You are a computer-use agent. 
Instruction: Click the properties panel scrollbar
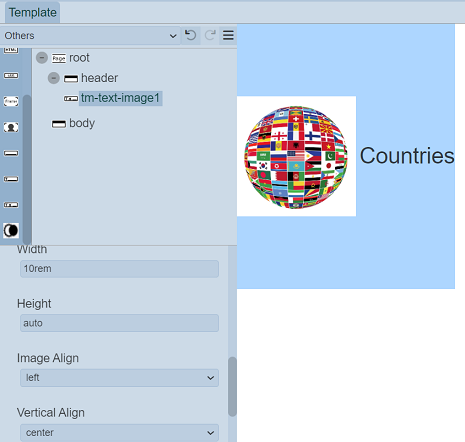click(232, 387)
